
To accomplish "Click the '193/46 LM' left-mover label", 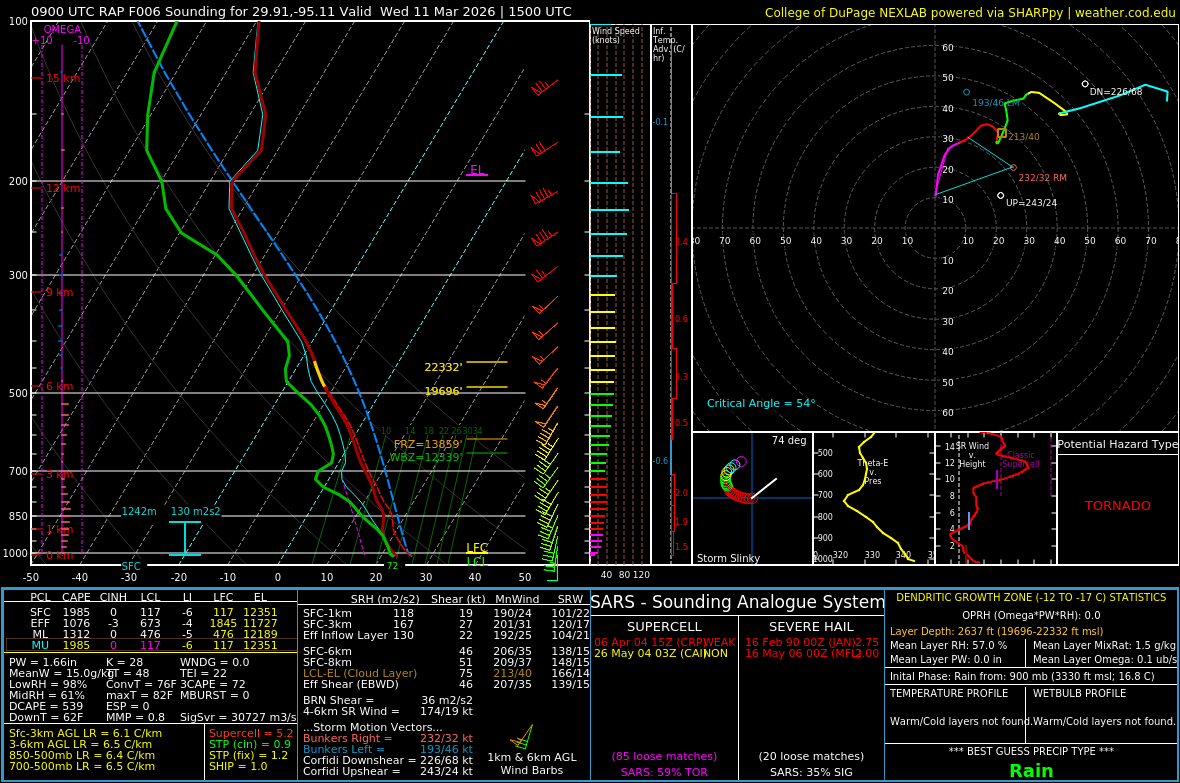I will point(996,103).
